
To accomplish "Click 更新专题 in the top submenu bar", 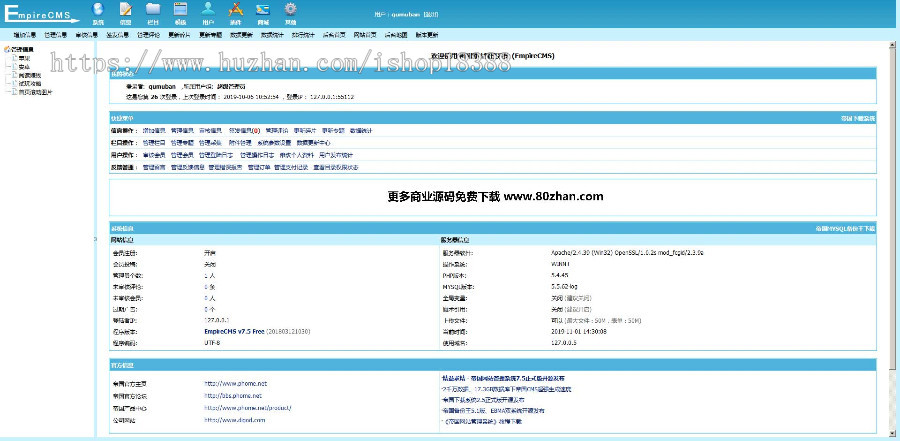I will (x=211, y=35).
